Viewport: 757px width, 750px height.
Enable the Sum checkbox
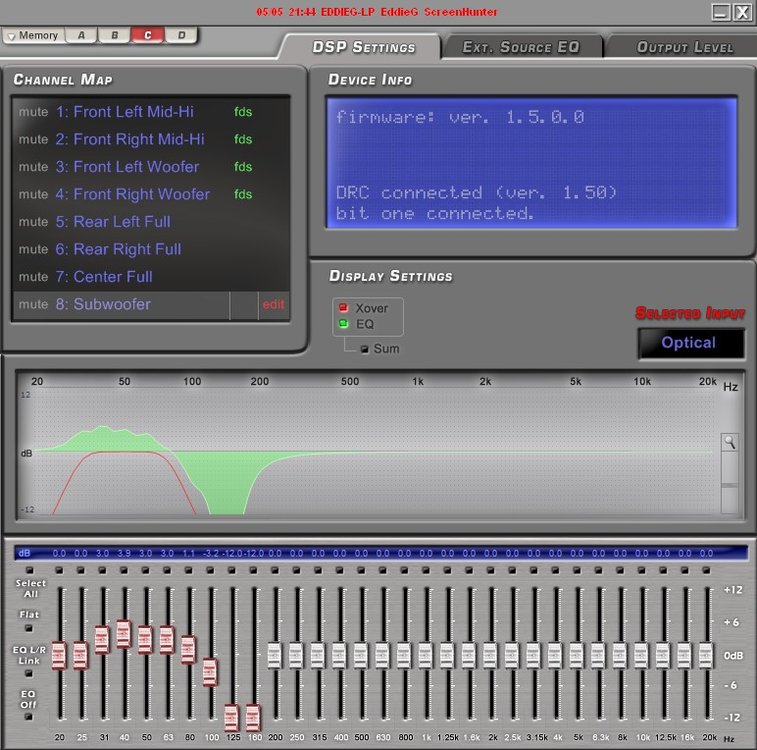pos(364,349)
